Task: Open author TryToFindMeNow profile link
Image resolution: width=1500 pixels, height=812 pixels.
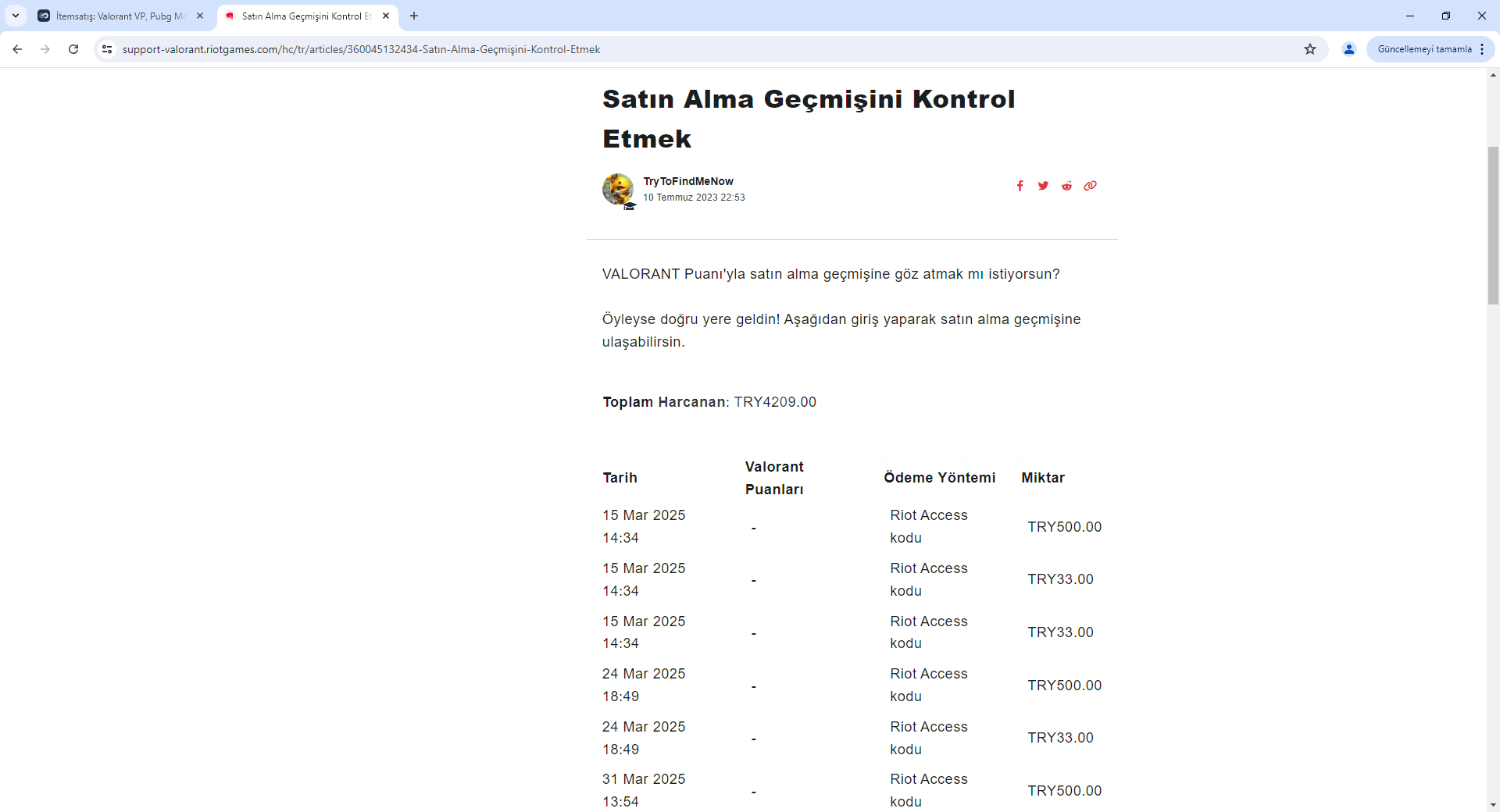Action: tap(688, 181)
